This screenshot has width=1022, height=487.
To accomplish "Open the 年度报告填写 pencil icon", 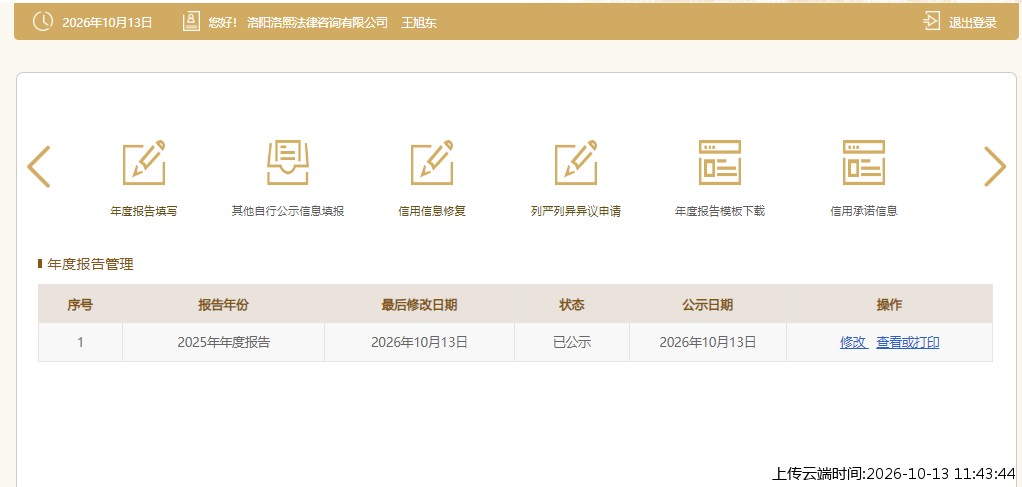I will (x=144, y=162).
